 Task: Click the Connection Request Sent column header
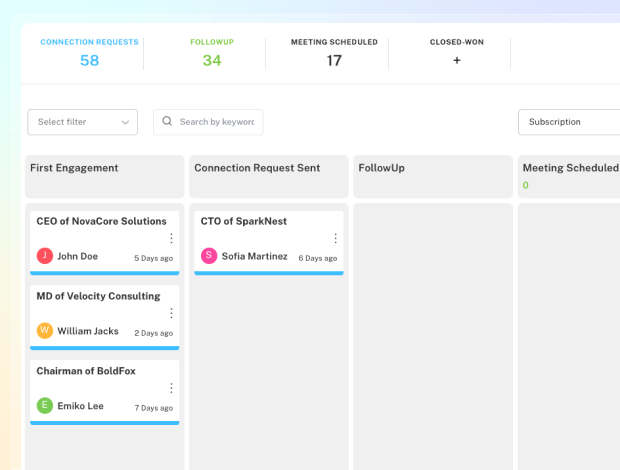[x=269, y=176]
